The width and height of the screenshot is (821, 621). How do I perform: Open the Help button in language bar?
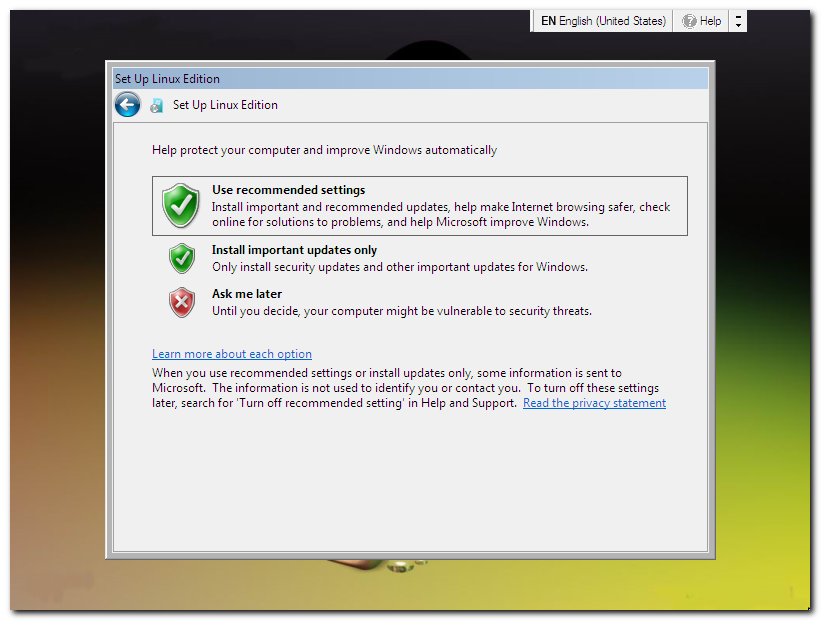[x=701, y=21]
